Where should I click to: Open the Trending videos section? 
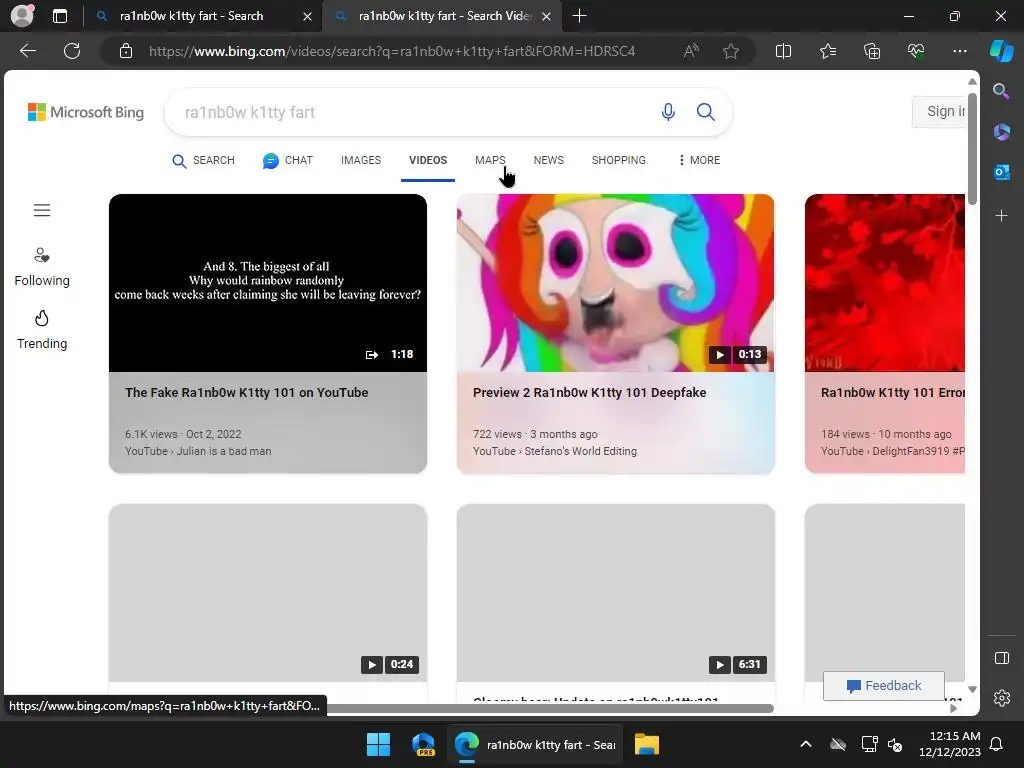coord(42,330)
